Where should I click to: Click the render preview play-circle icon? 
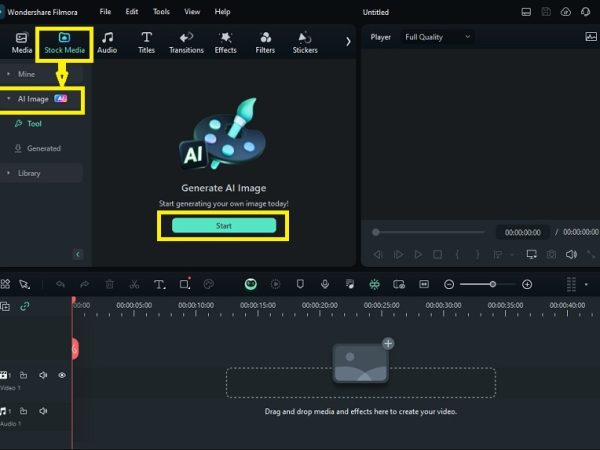(276, 284)
